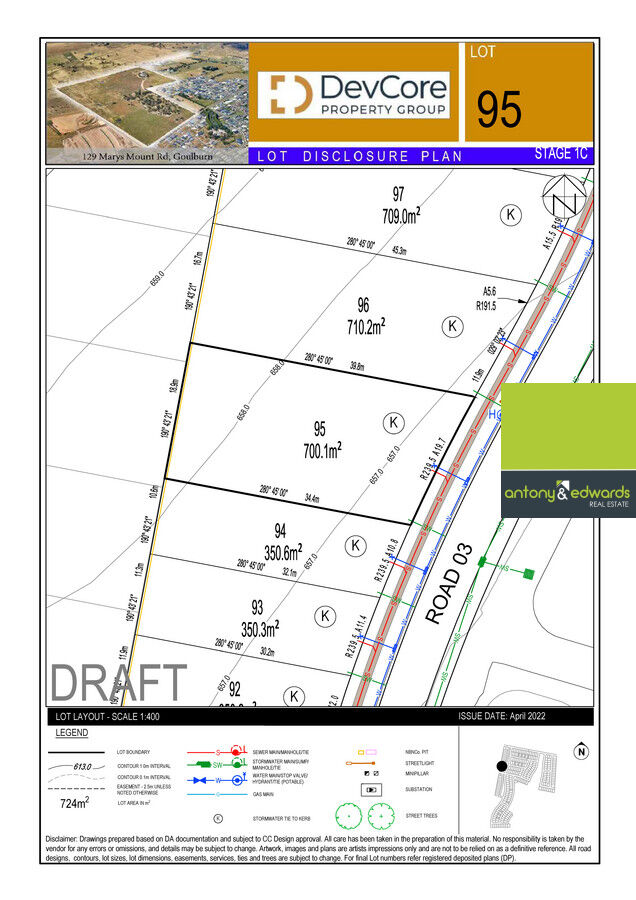The image size is (636, 900).
Task: Click the K kerb symbol in lot 93
Action: click(x=325, y=616)
